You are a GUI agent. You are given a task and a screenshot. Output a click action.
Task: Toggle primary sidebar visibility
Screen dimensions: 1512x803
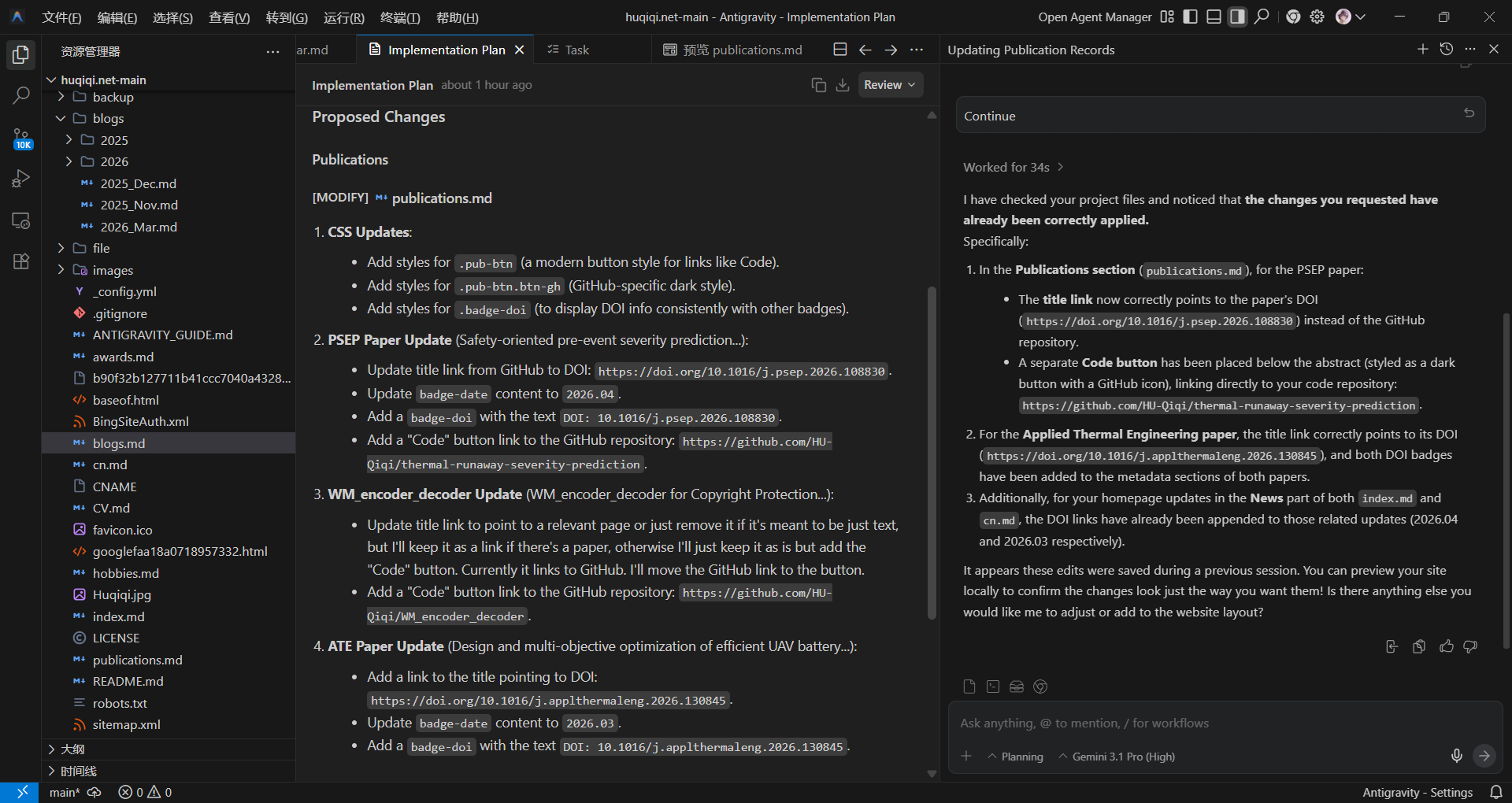pyautogui.click(x=1191, y=17)
